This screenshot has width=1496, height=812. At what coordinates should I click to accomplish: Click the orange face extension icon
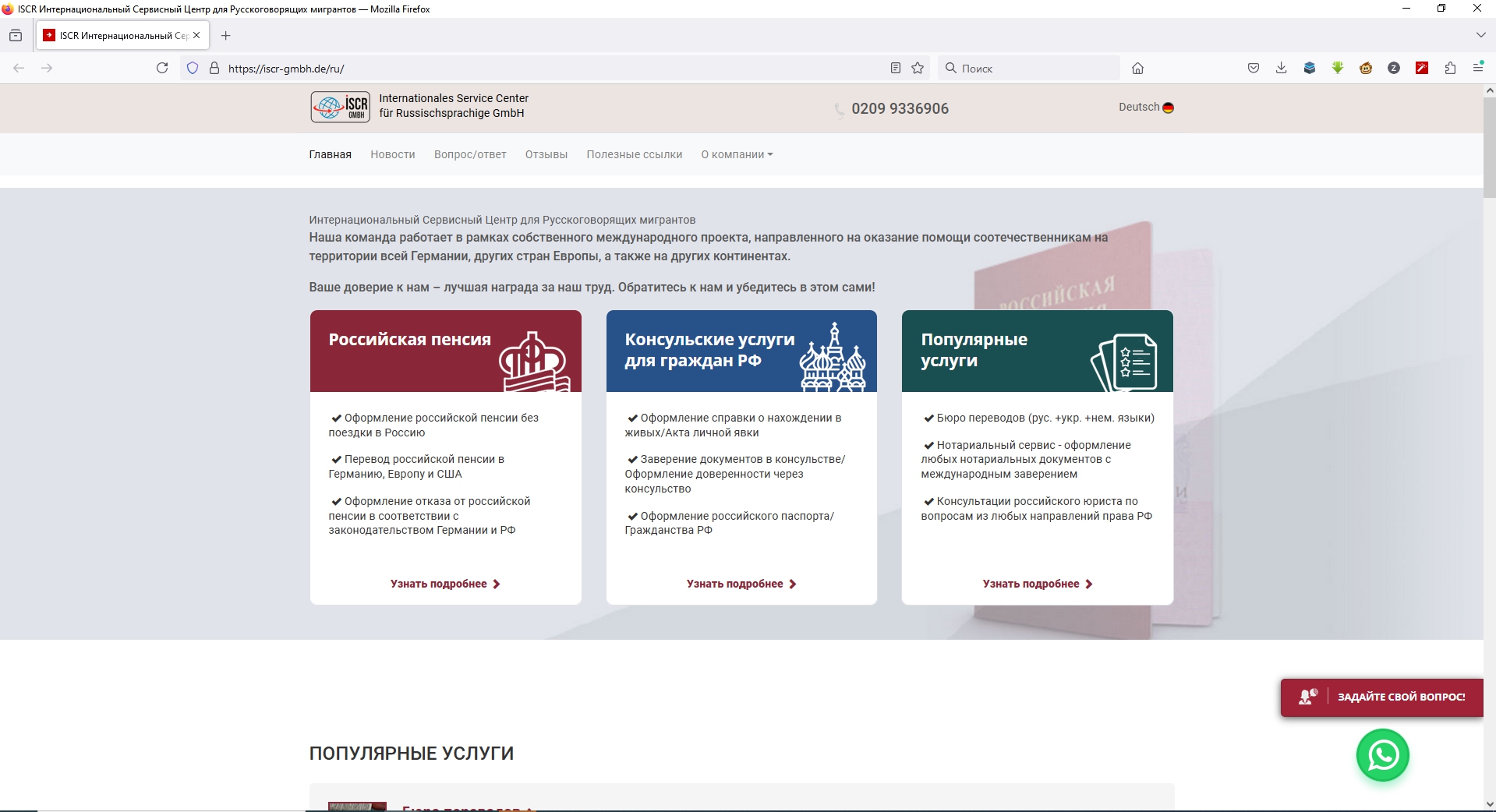click(x=1366, y=68)
